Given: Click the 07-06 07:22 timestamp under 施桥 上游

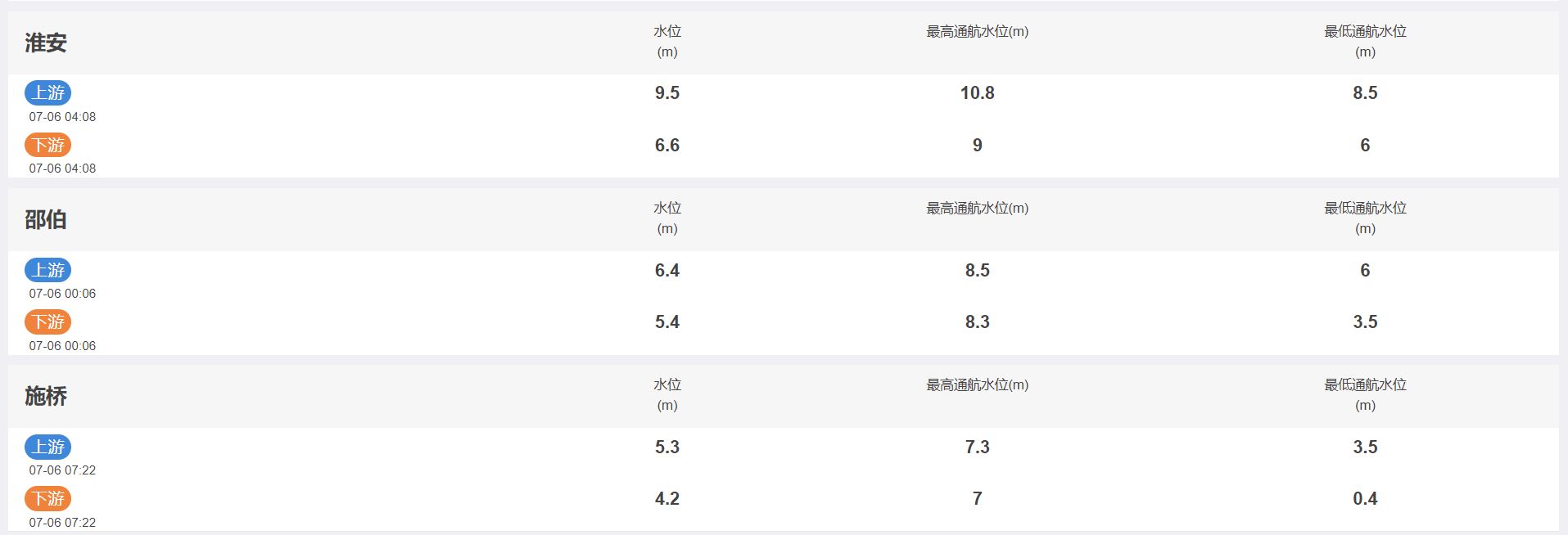Looking at the screenshot, I should coord(62,470).
